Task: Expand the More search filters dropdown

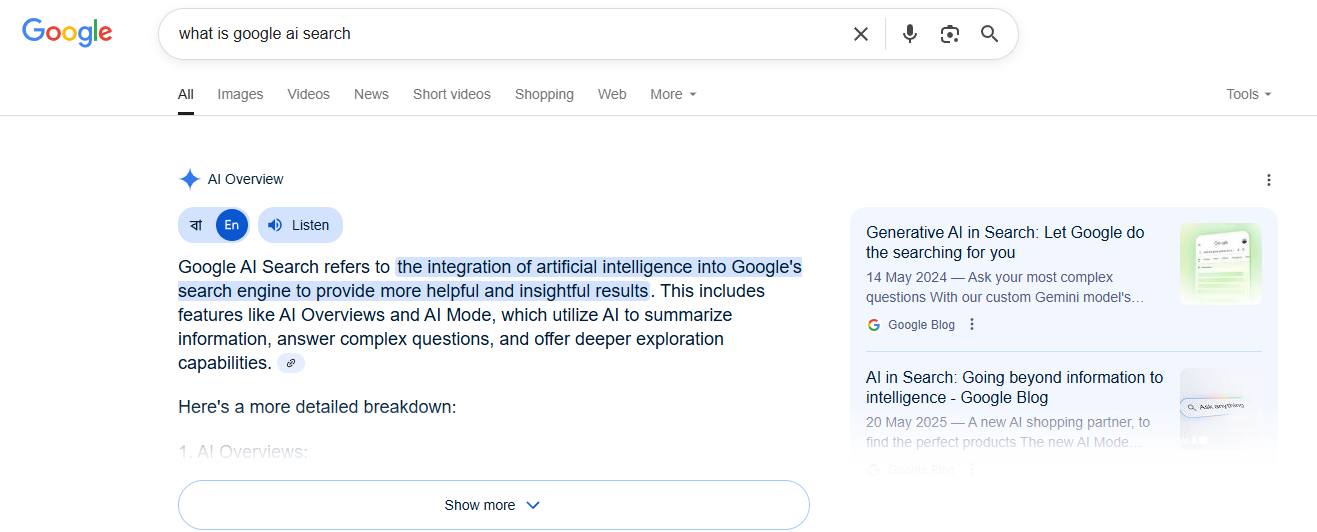Action: (673, 94)
